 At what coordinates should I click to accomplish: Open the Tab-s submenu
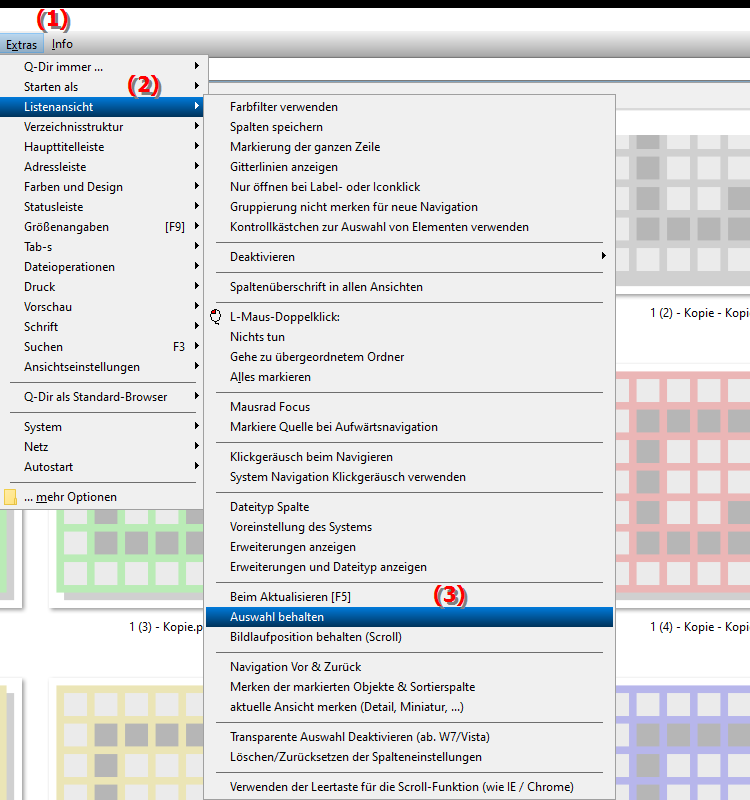pos(102,246)
